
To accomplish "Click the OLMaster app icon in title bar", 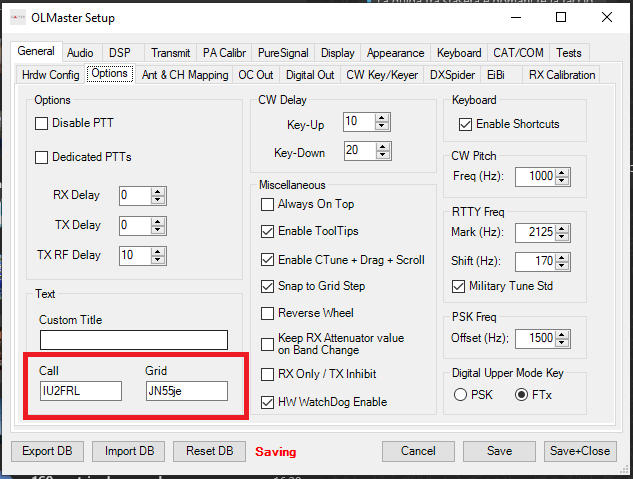I will [18, 17].
